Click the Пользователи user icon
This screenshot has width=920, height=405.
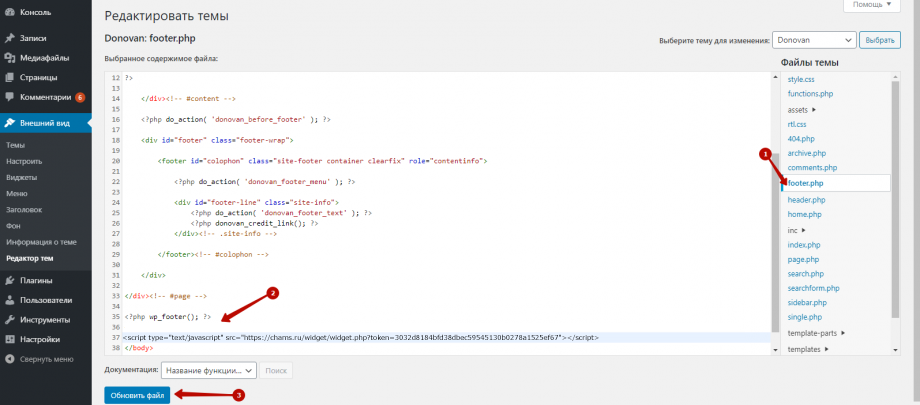click(9, 300)
